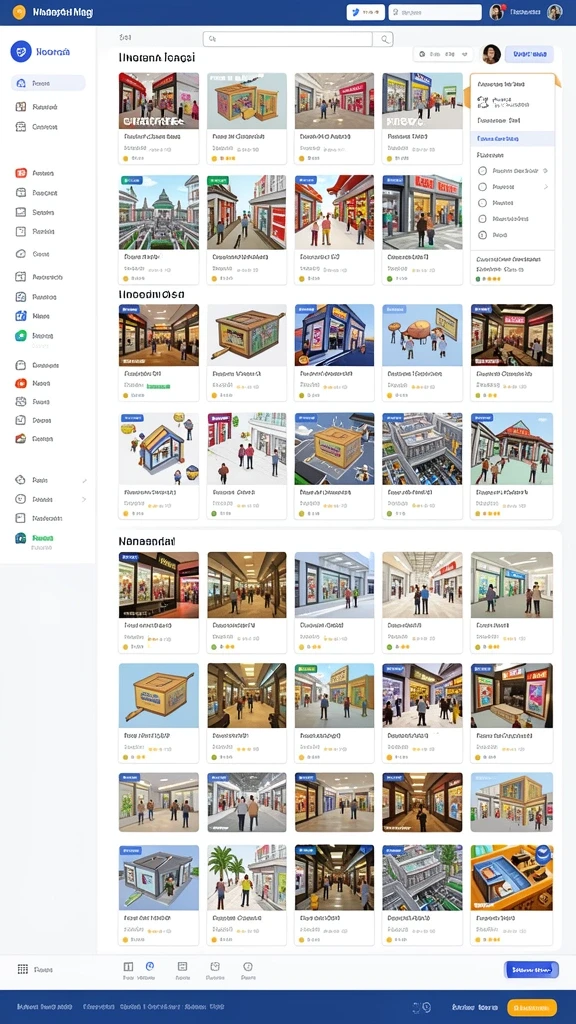Select the checked first radio option in filter panel
This screenshot has height=1024, width=576.
coord(483,170)
